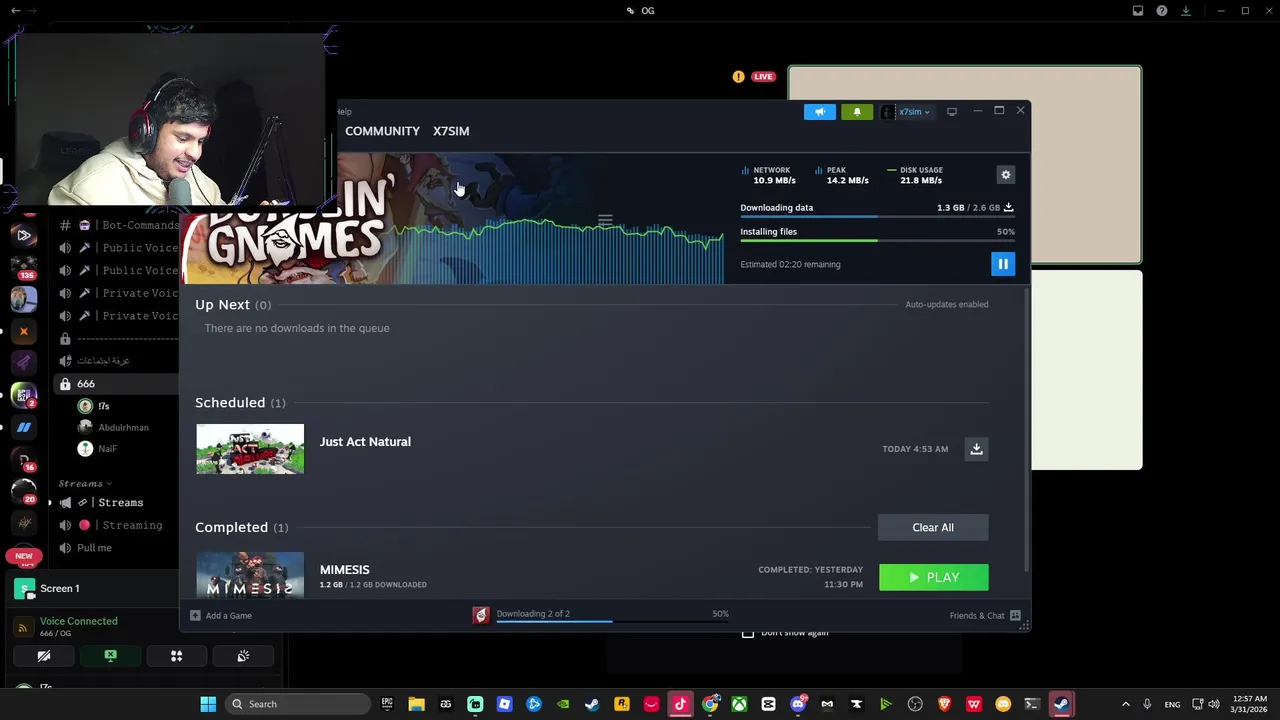Open the downloads settings gear

(1006, 175)
